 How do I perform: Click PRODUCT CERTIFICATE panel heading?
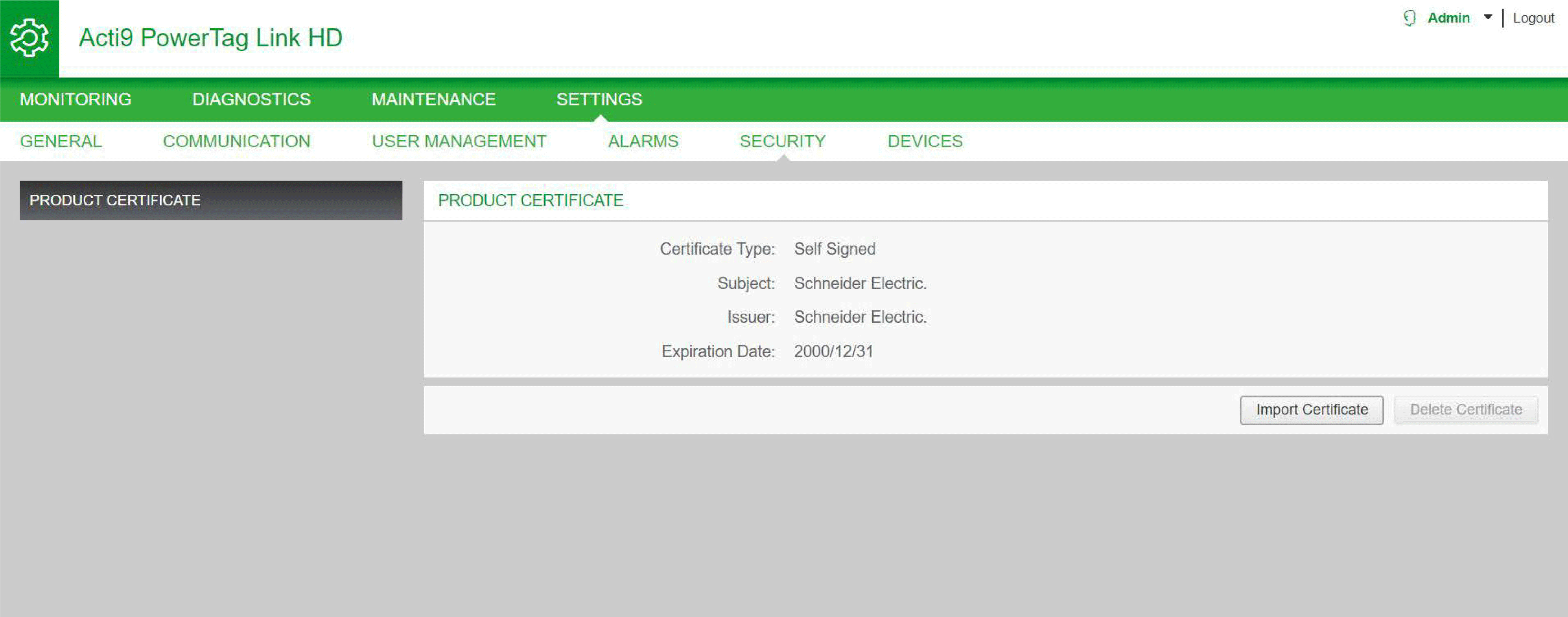(x=530, y=200)
